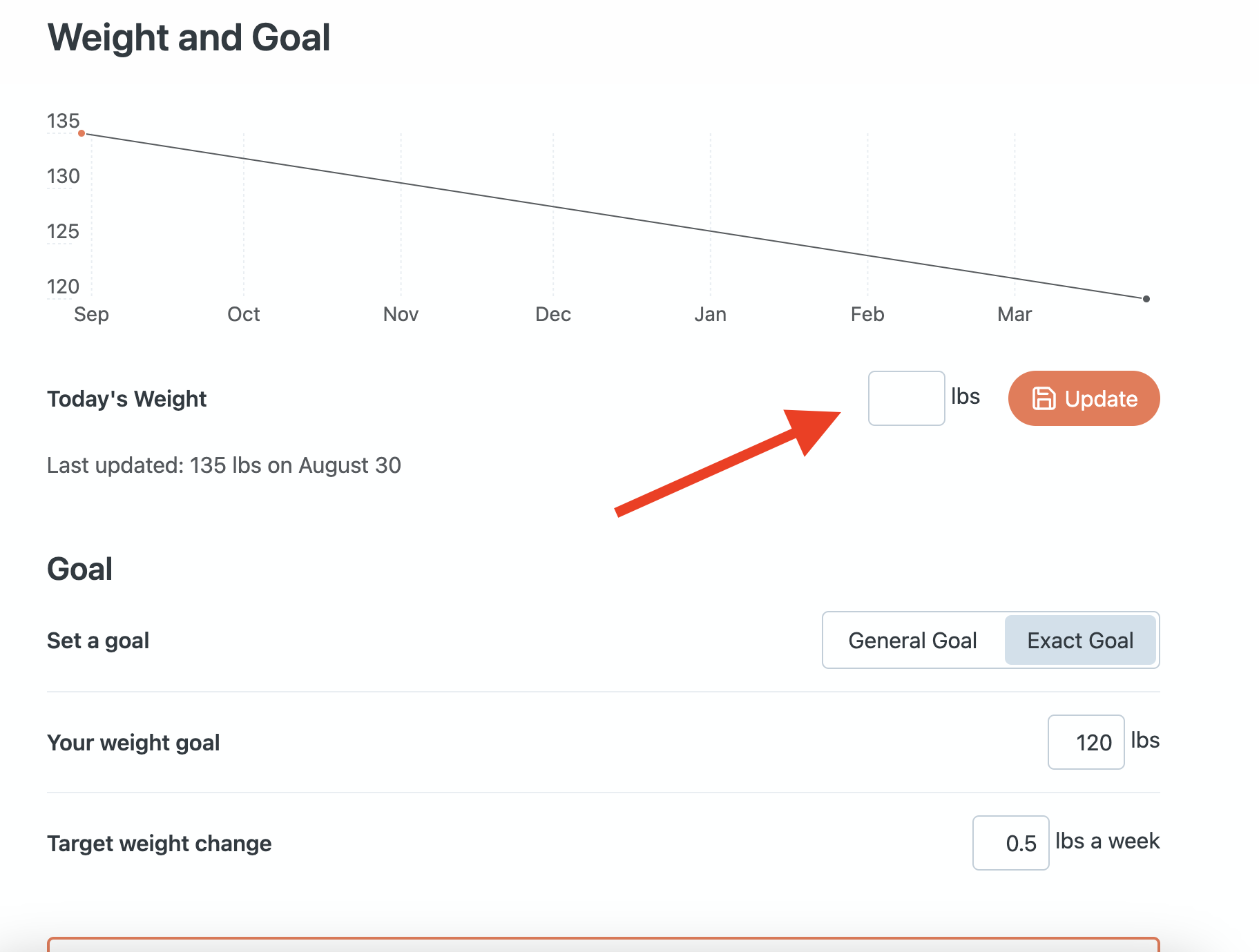Click the Jan label on the chart

click(710, 315)
